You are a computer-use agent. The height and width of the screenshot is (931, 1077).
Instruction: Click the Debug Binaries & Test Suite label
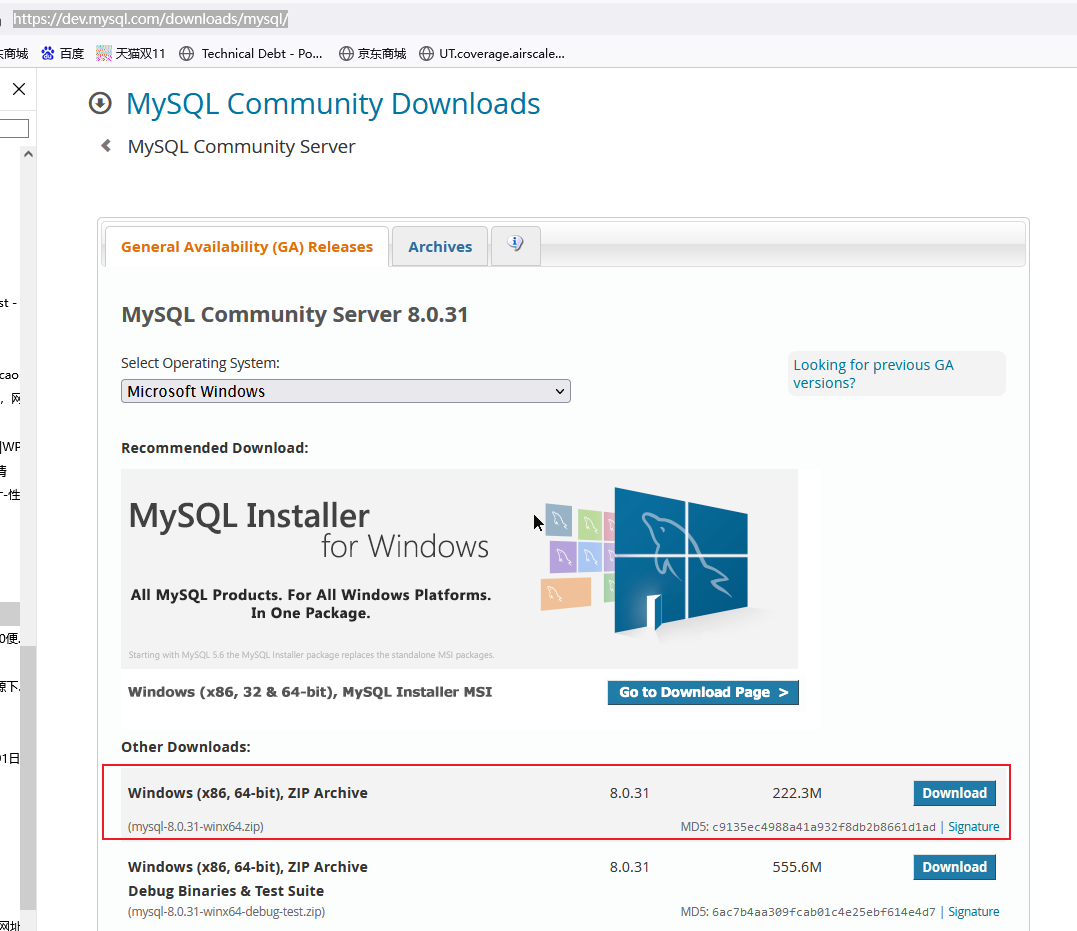(226, 890)
